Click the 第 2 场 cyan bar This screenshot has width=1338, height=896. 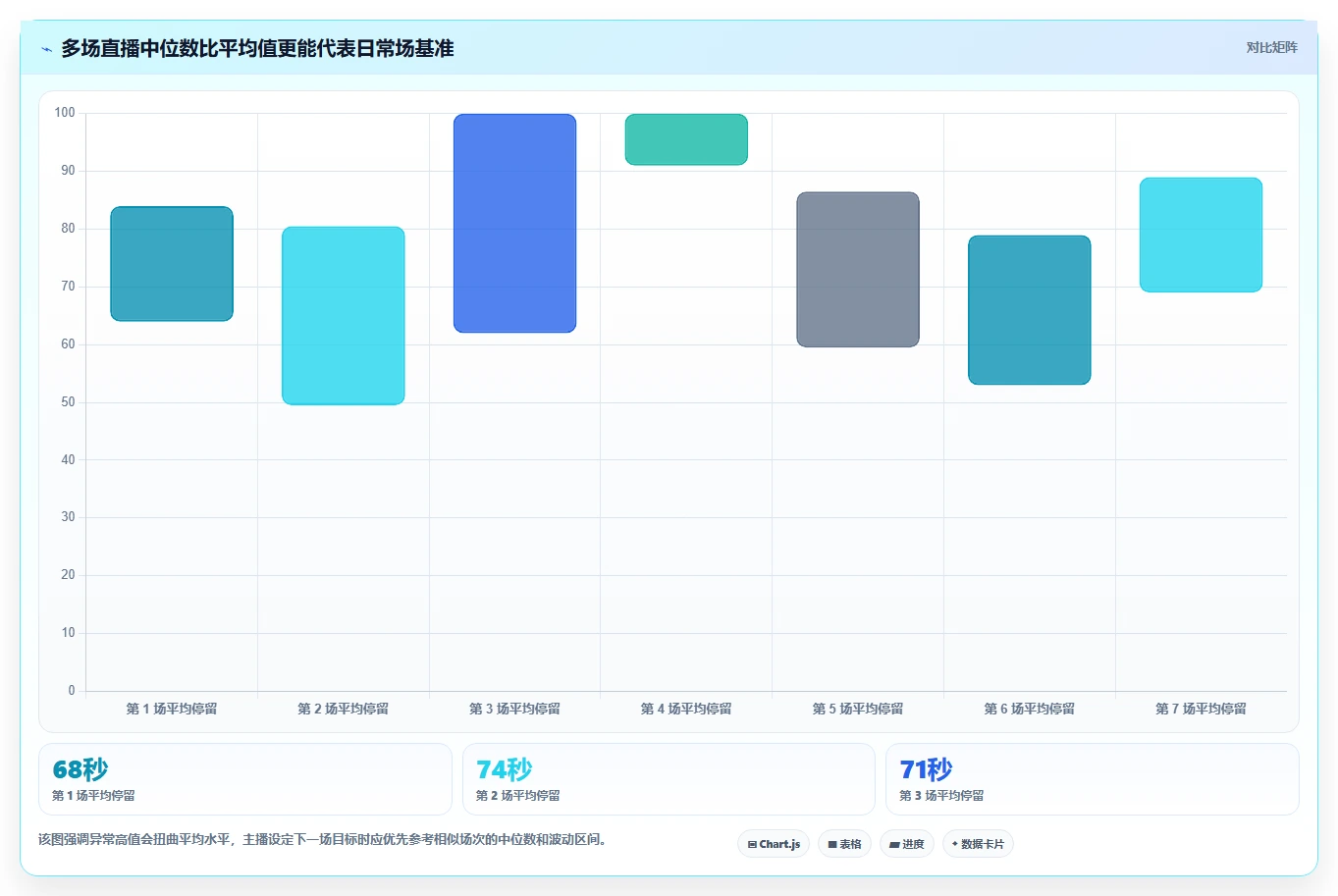(344, 316)
